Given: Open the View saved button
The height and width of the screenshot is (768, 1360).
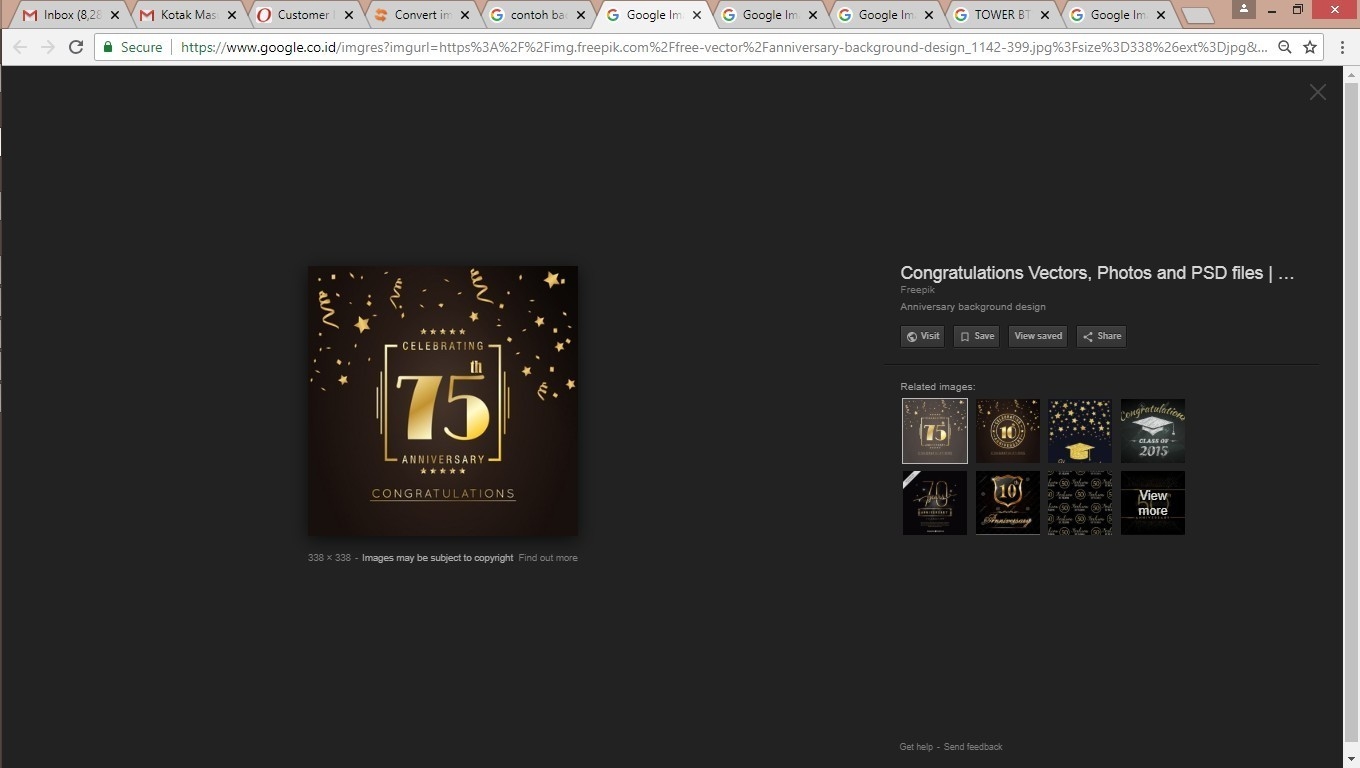Looking at the screenshot, I should click(x=1038, y=337).
